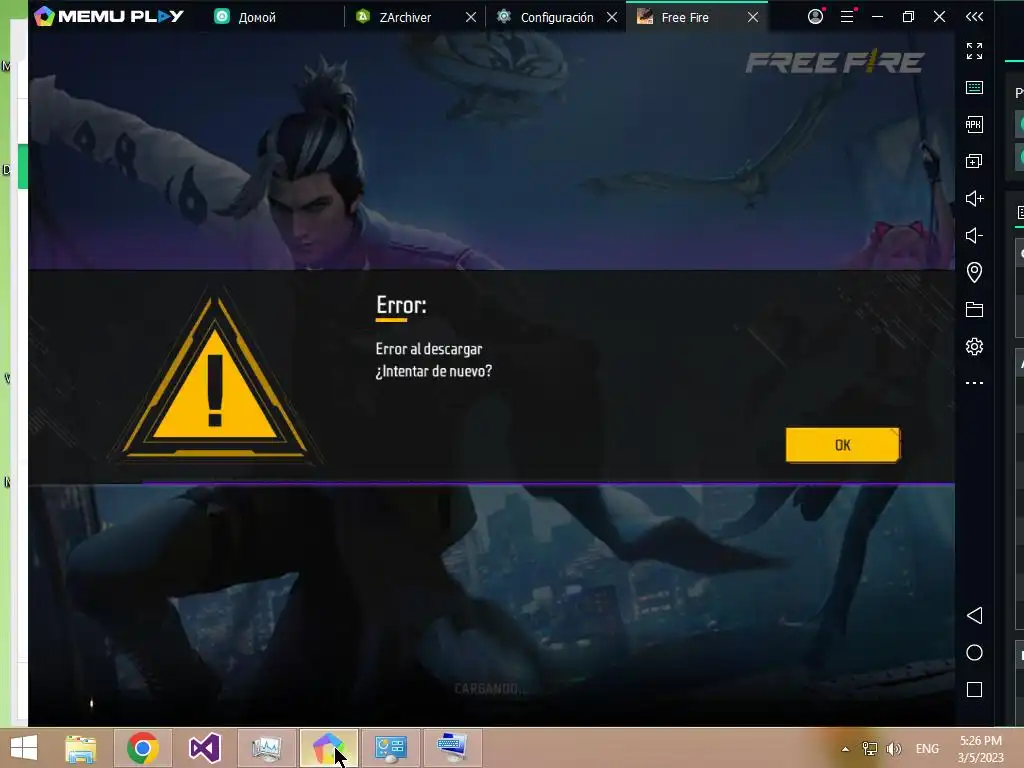Open the system monitor taskbar icon
Screen dimensions: 1024x768
266,748
